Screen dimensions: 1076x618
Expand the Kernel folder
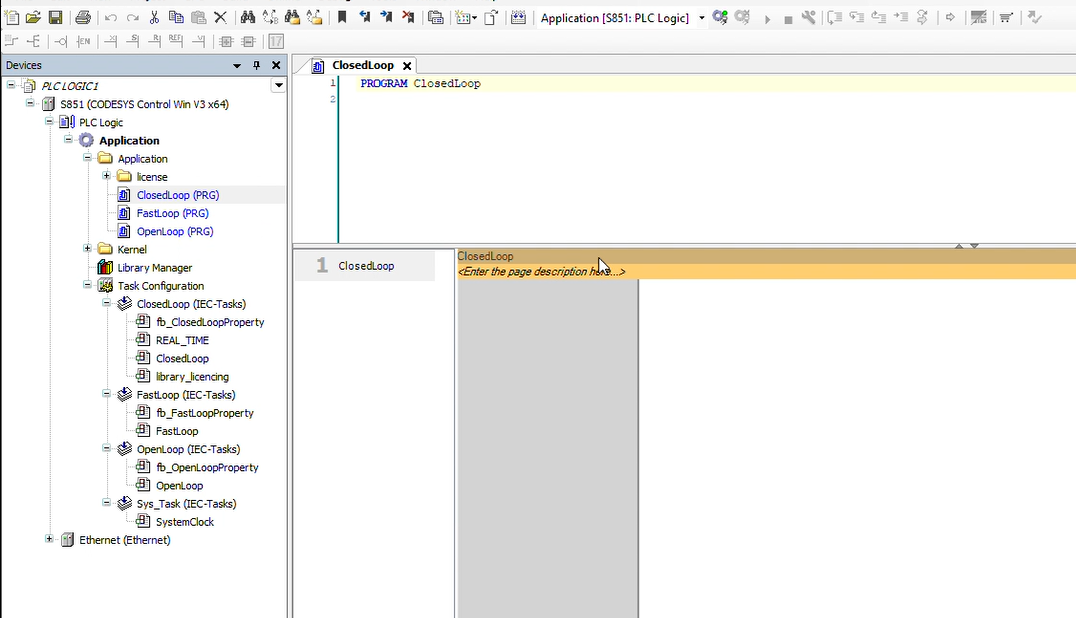coord(87,249)
